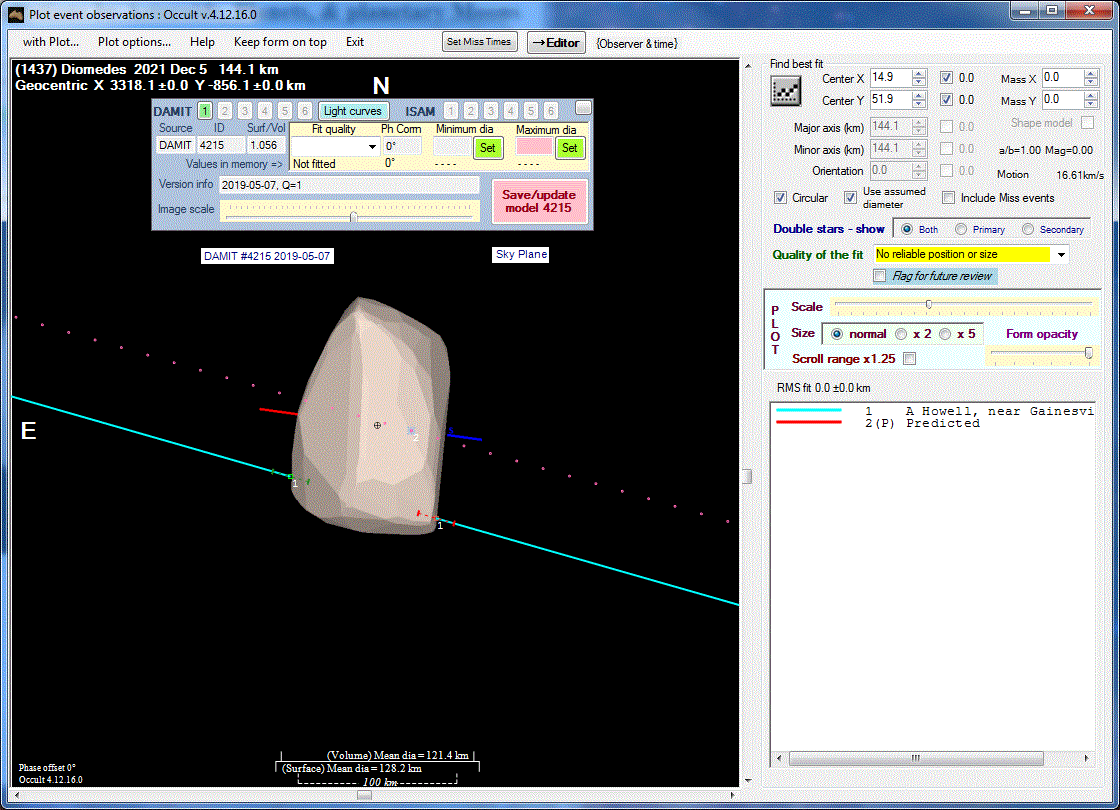Image resolution: width=1120 pixels, height=810 pixels.
Task: Enable Include Miss events
Action: pos(949,198)
